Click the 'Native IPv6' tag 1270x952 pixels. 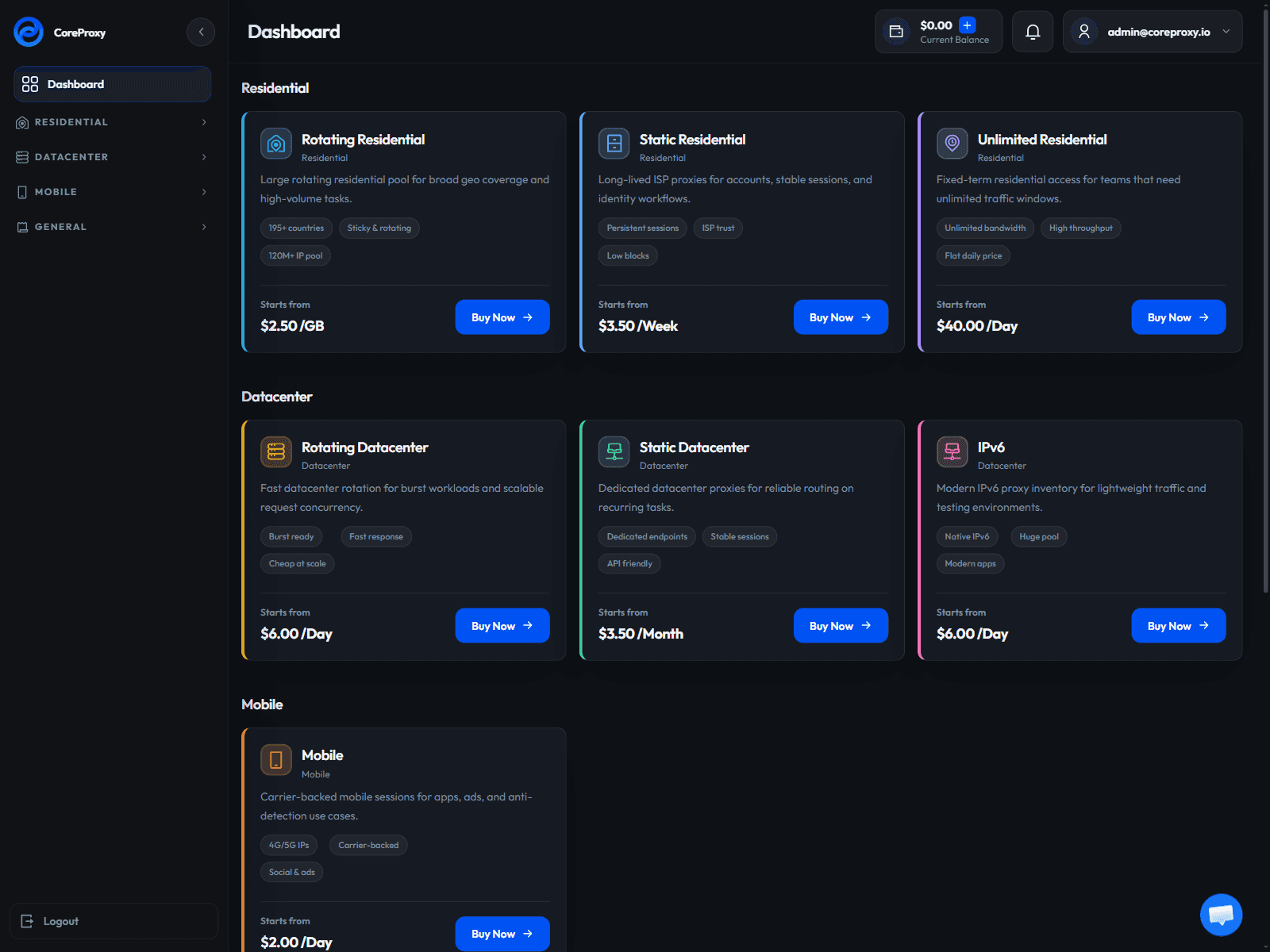point(967,537)
